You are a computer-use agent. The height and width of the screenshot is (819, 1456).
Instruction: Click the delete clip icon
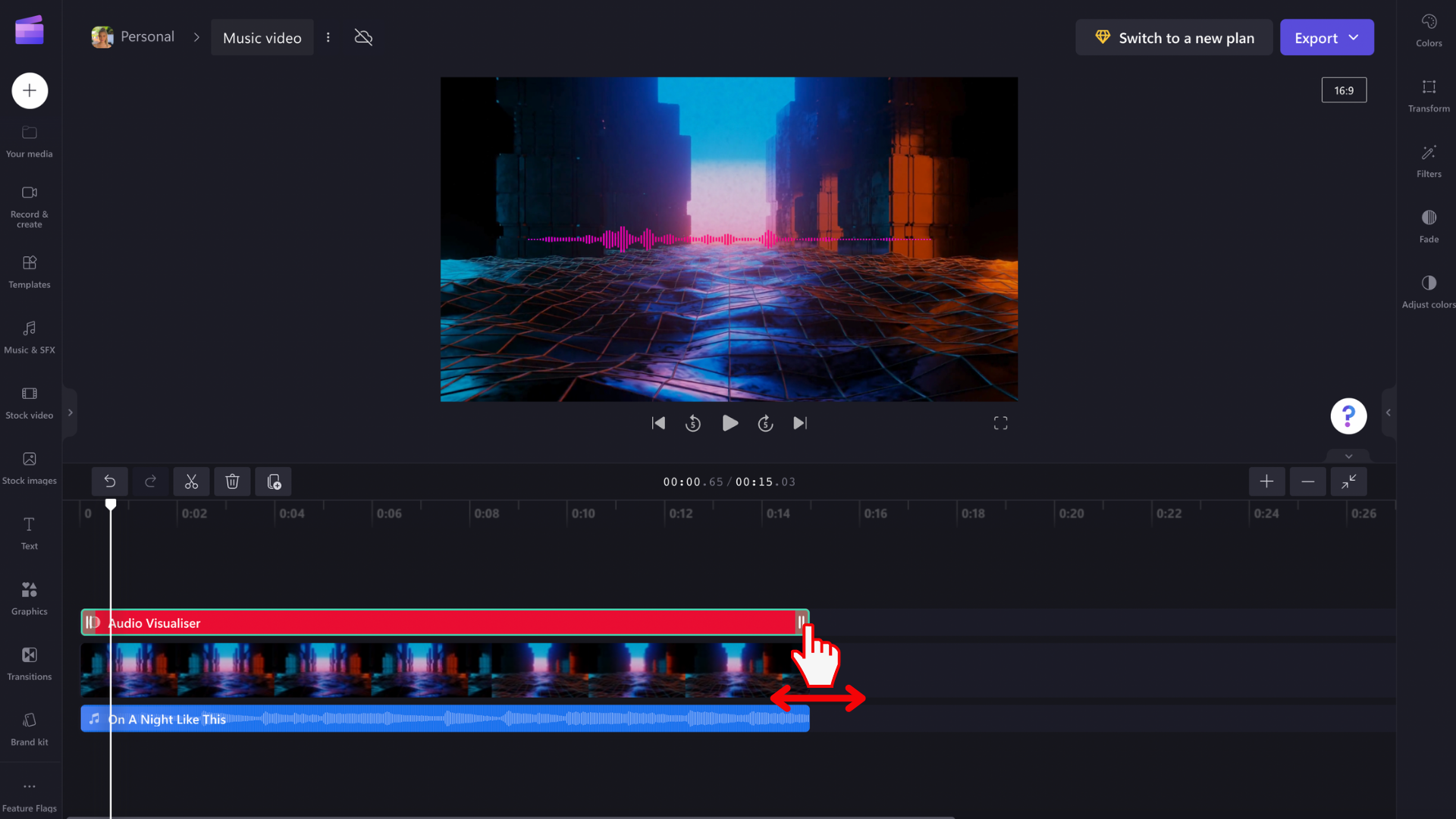[232, 482]
